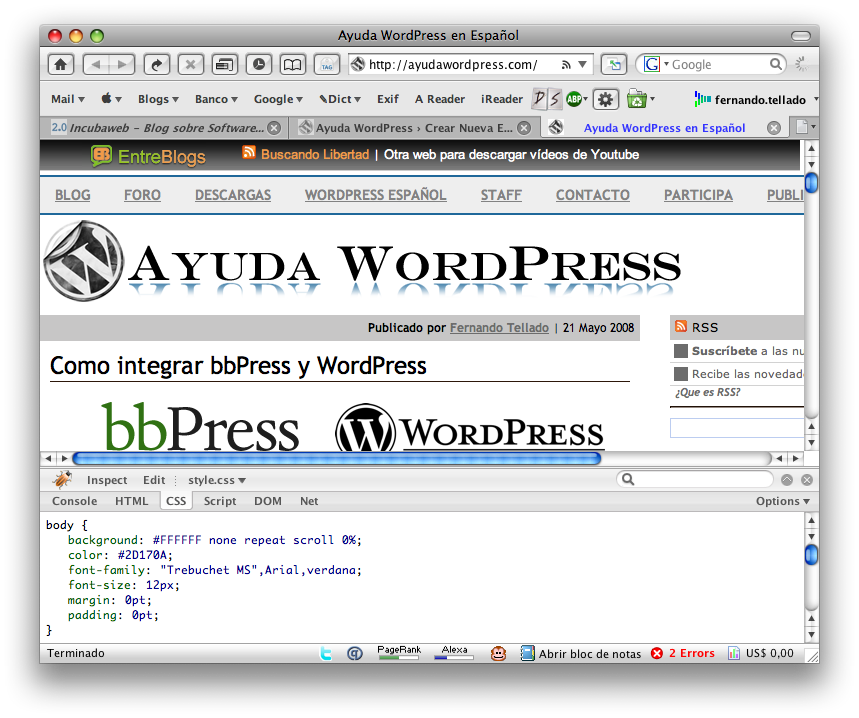Reload the current page
Screen dimensions: 859x718
tap(156, 65)
